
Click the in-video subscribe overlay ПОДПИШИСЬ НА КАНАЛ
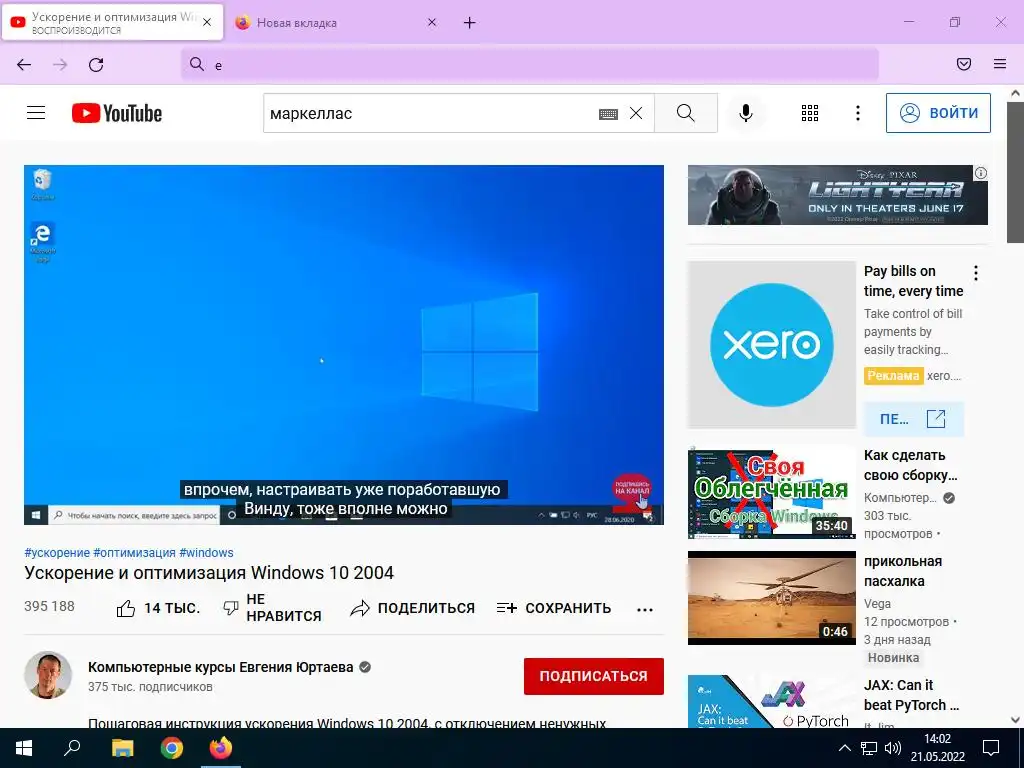coord(632,492)
